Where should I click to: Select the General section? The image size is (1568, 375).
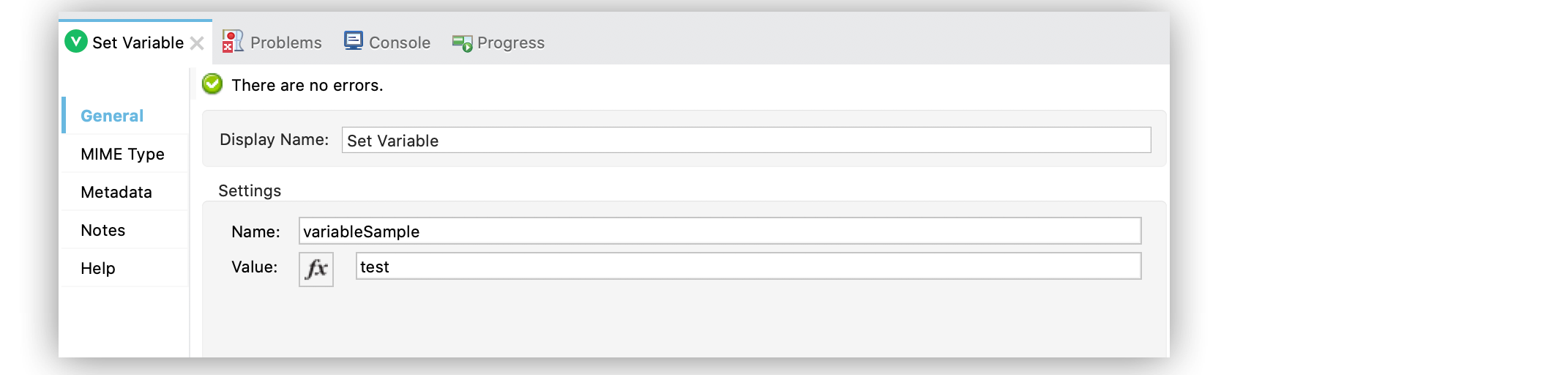click(112, 116)
